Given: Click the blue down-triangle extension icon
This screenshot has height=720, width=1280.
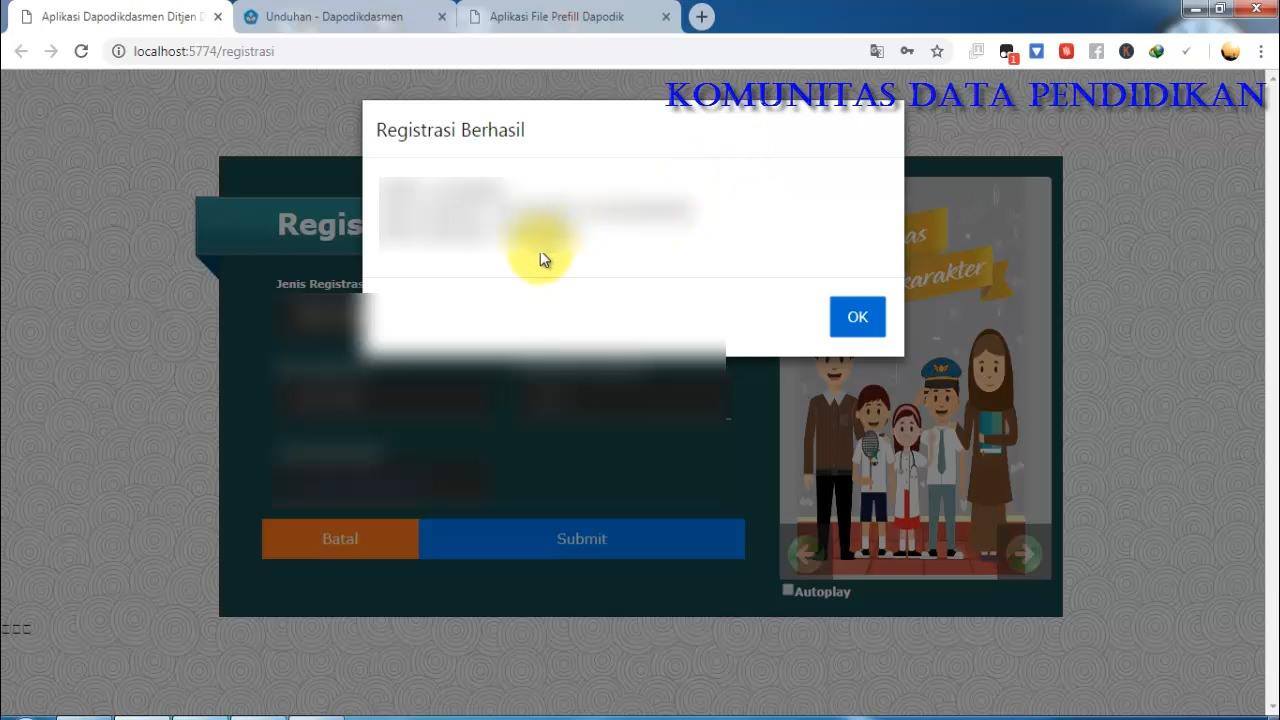Looking at the screenshot, I should click(x=1037, y=51).
